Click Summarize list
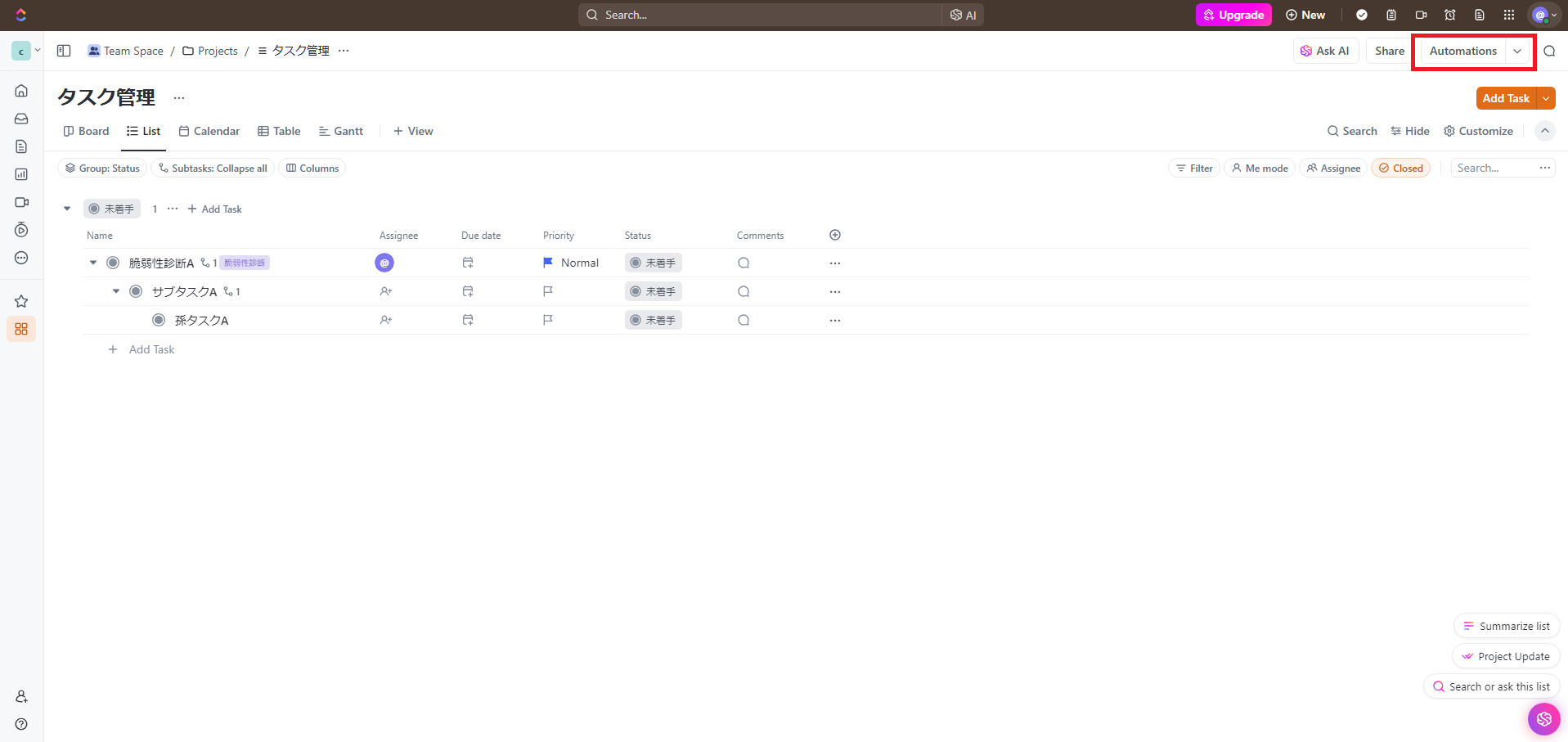 coord(1507,626)
